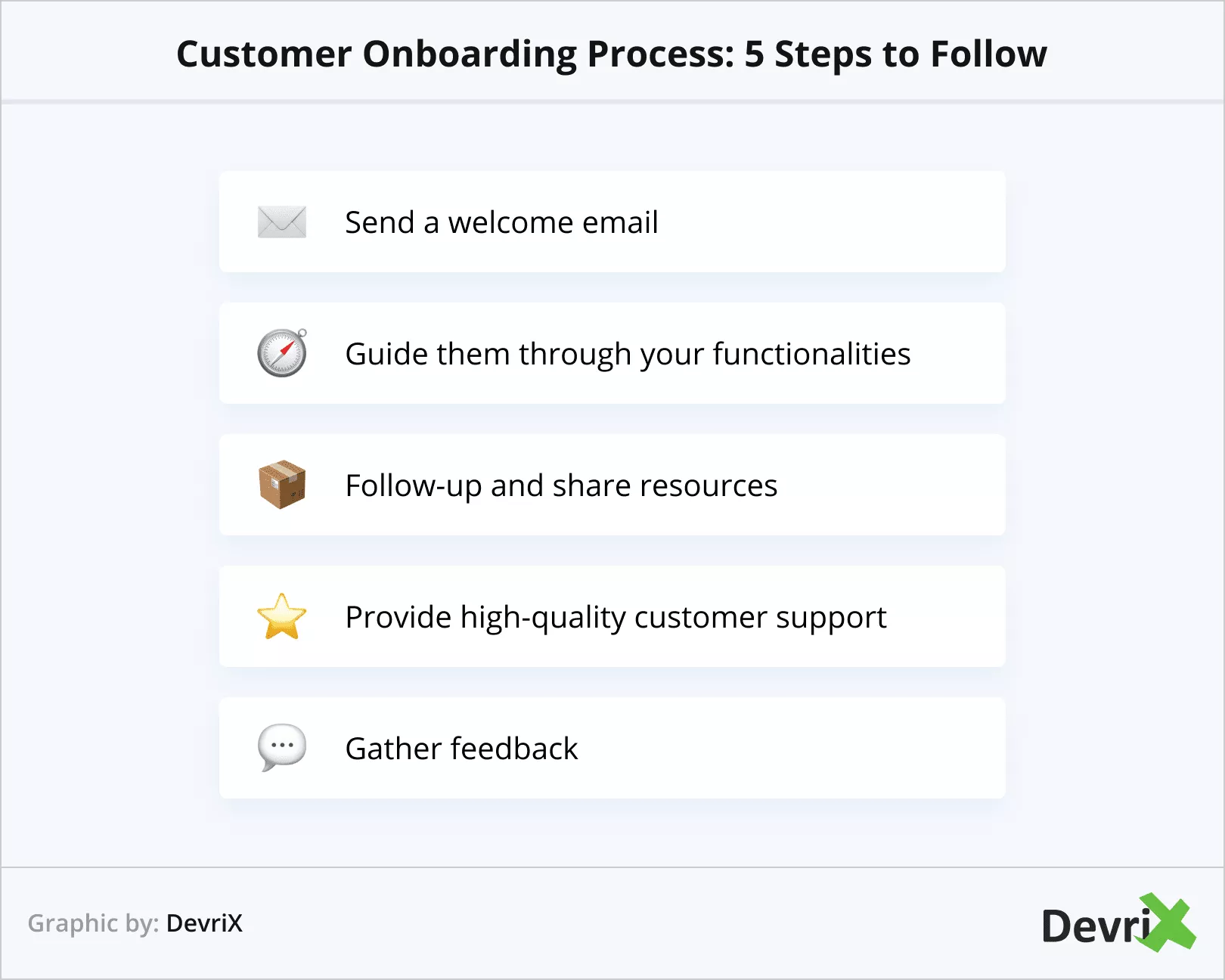1225x980 pixels.
Task: Click the speech bubble feedback icon
Action: [x=282, y=747]
